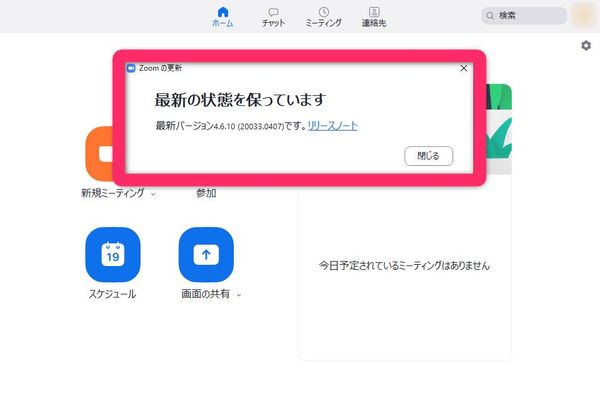Start a 新規ミーティング with orange icon
This screenshot has height=413, width=600.
pos(99,153)
